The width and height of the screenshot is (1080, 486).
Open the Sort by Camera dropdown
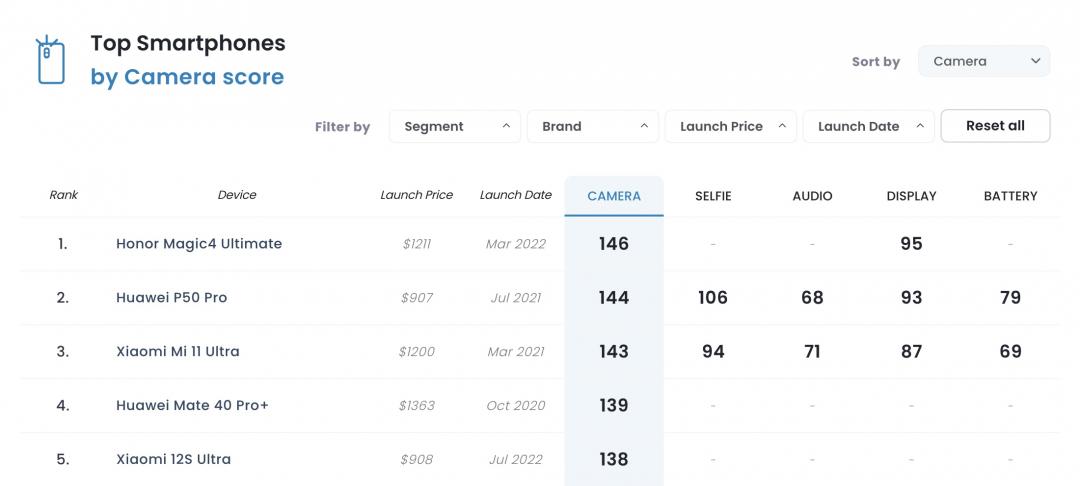983,61
